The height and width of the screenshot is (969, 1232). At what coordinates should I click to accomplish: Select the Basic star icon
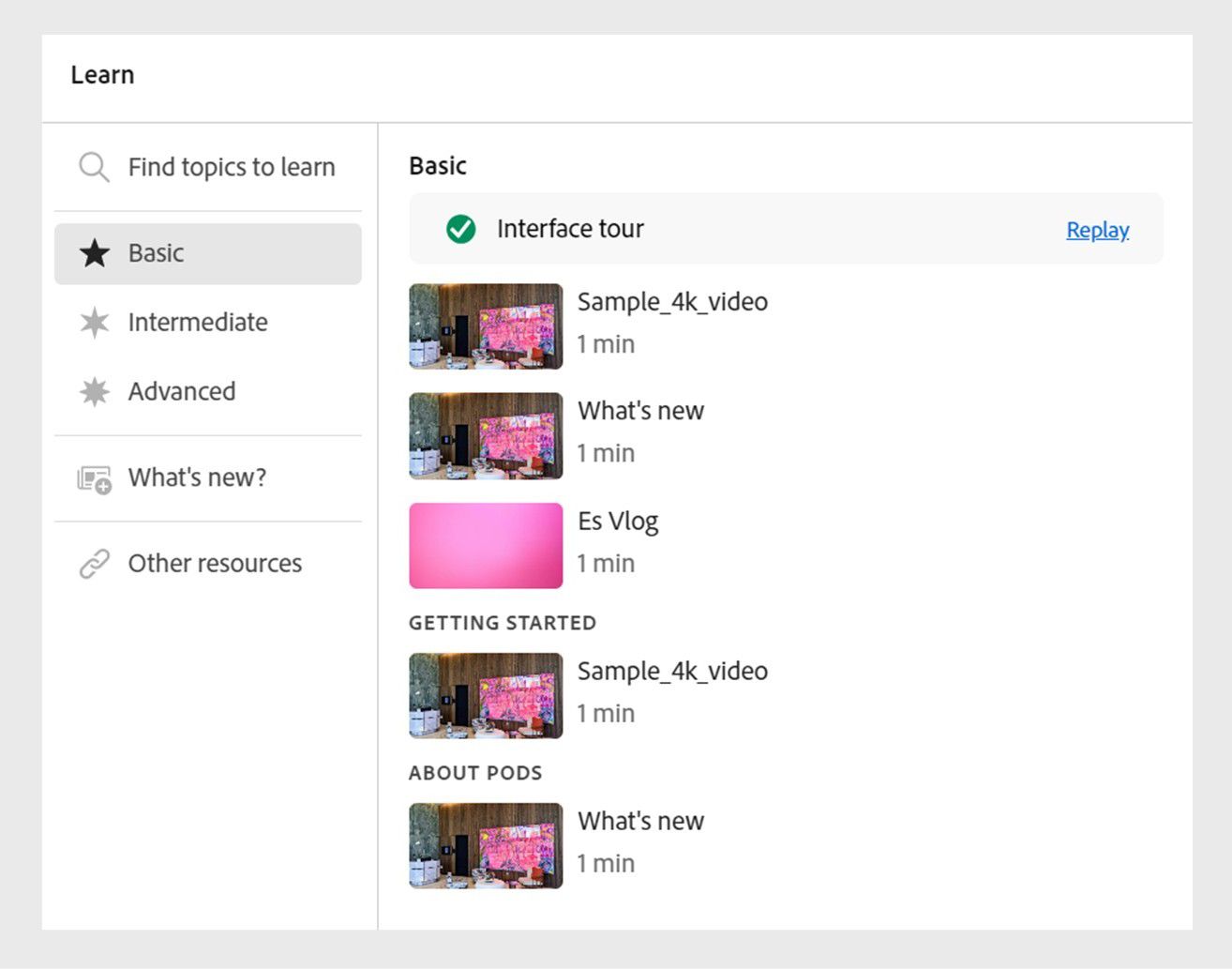[93, 253]
